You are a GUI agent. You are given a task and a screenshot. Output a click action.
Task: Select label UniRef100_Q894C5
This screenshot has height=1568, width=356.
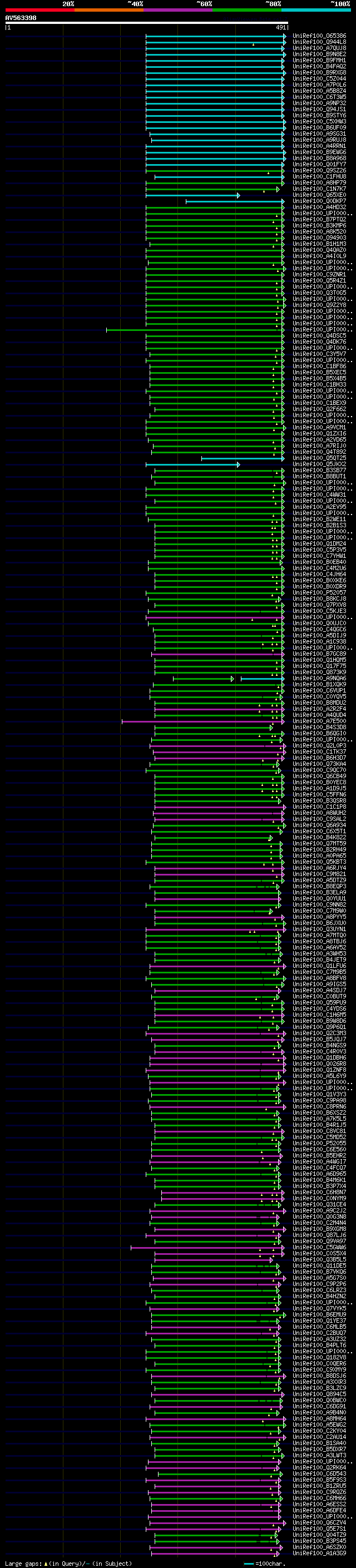tap(319, 1394)
